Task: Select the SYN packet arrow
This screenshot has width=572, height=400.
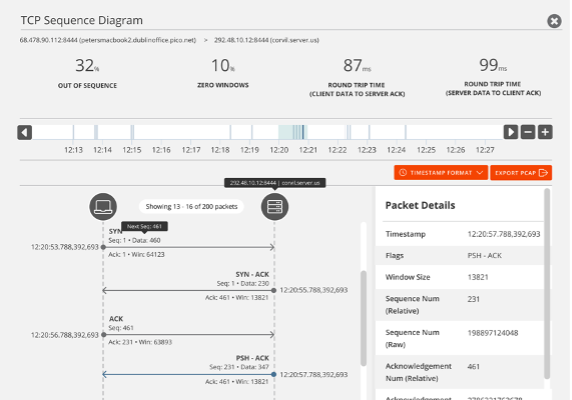Action: point(189,247)
